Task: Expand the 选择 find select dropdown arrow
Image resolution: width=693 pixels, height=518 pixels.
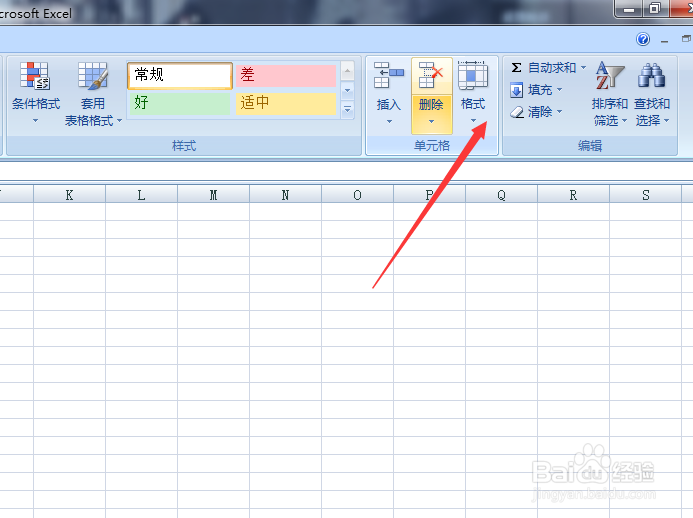Action: click(x=666, y=120)
